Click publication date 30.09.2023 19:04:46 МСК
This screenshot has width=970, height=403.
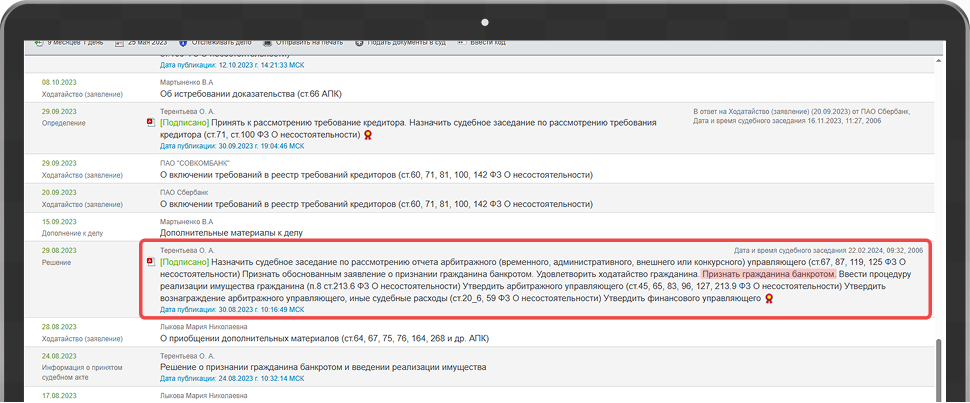click(x=231, y=145)
